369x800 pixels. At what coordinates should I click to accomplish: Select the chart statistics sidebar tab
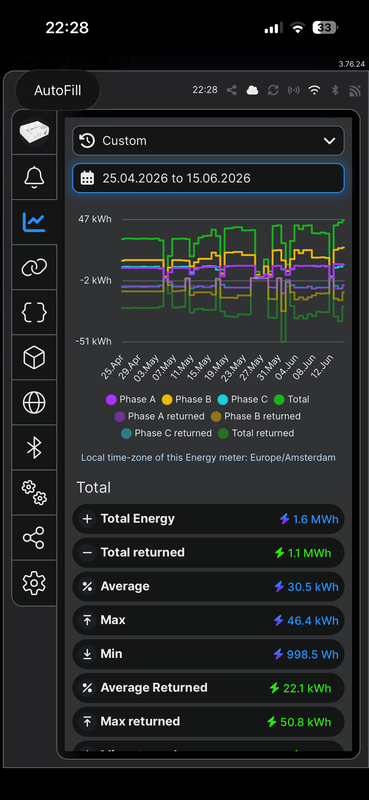[34, 222]
